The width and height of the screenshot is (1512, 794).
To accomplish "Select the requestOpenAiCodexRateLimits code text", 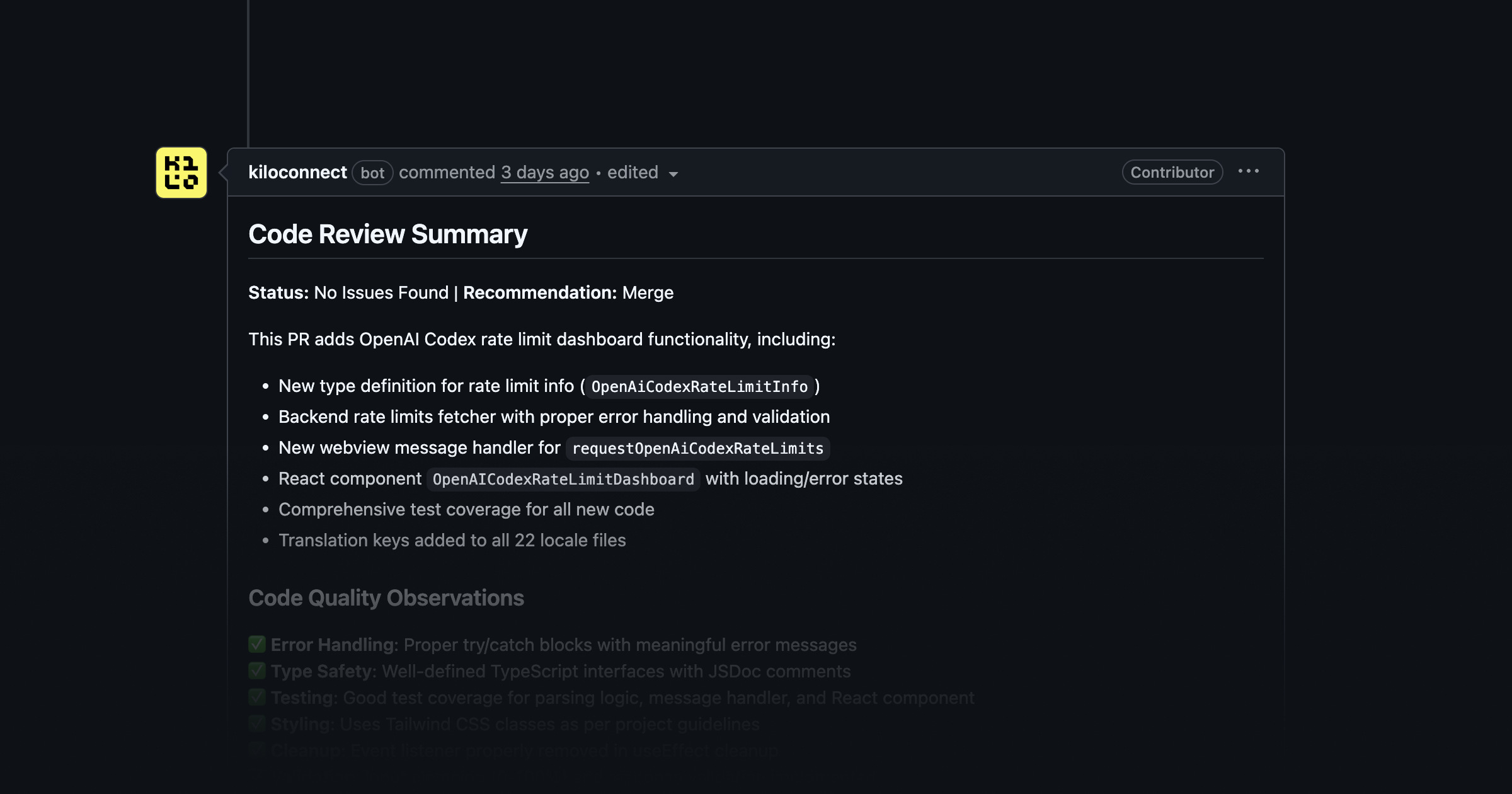I will [x=697, y=449].
